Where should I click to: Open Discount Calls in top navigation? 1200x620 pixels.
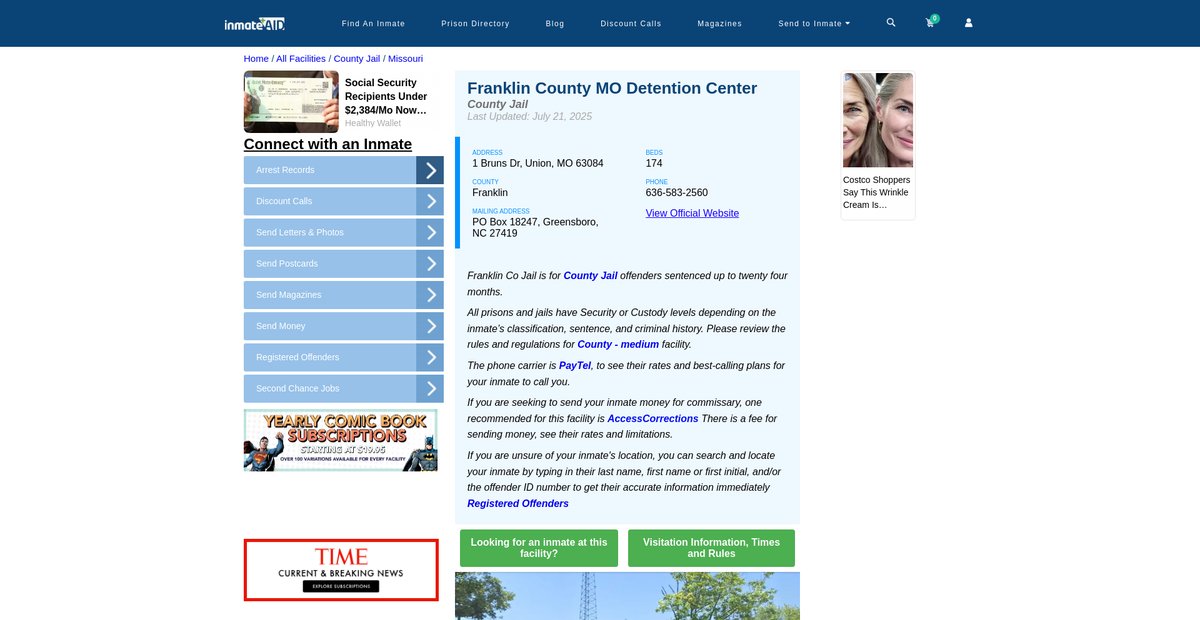pyautogui.click(x=630, y=23)
